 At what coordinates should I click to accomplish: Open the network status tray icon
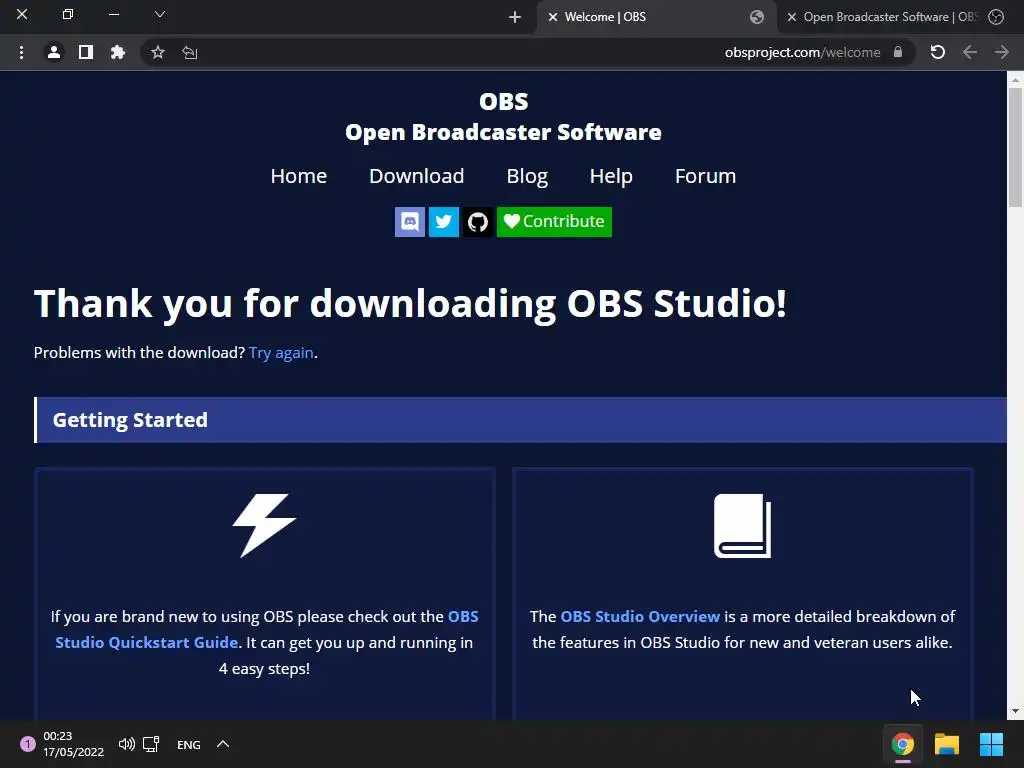point(152,744)
